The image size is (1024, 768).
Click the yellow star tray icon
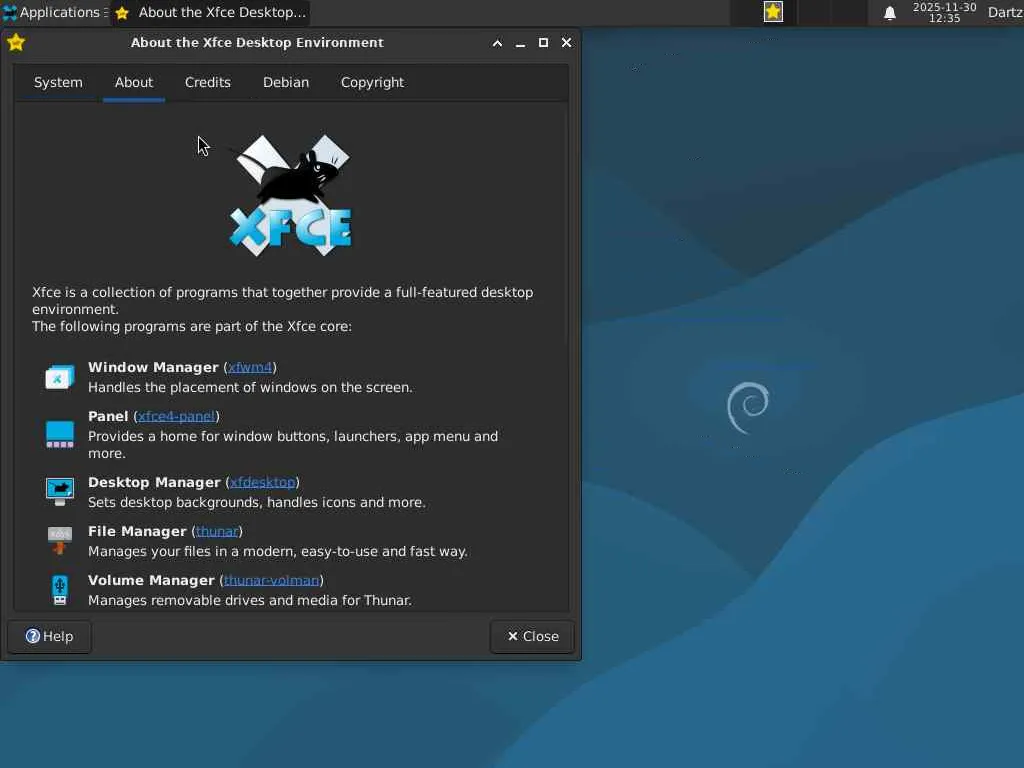tap(773, 12)
